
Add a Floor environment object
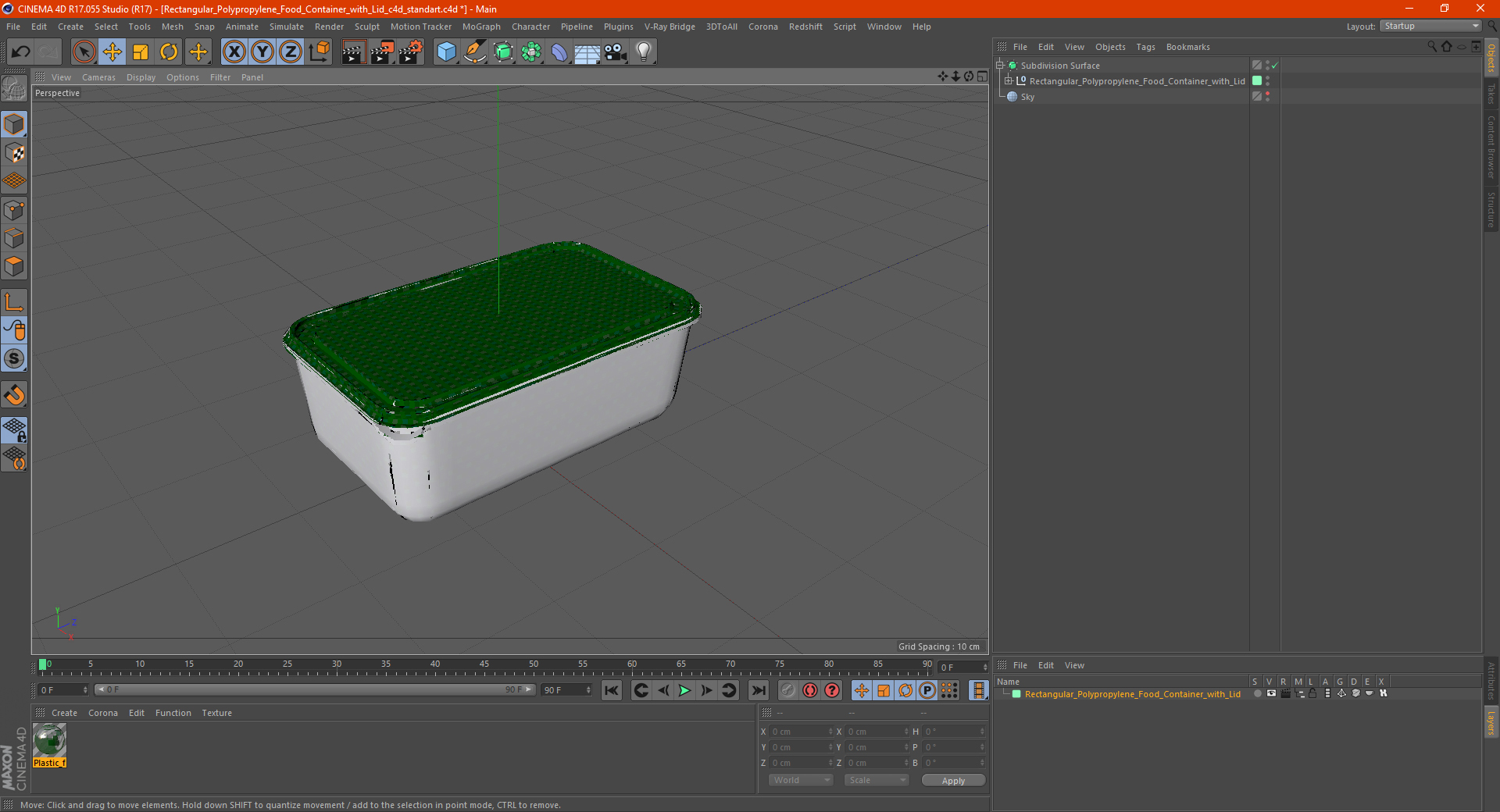[x=587, y=52]
